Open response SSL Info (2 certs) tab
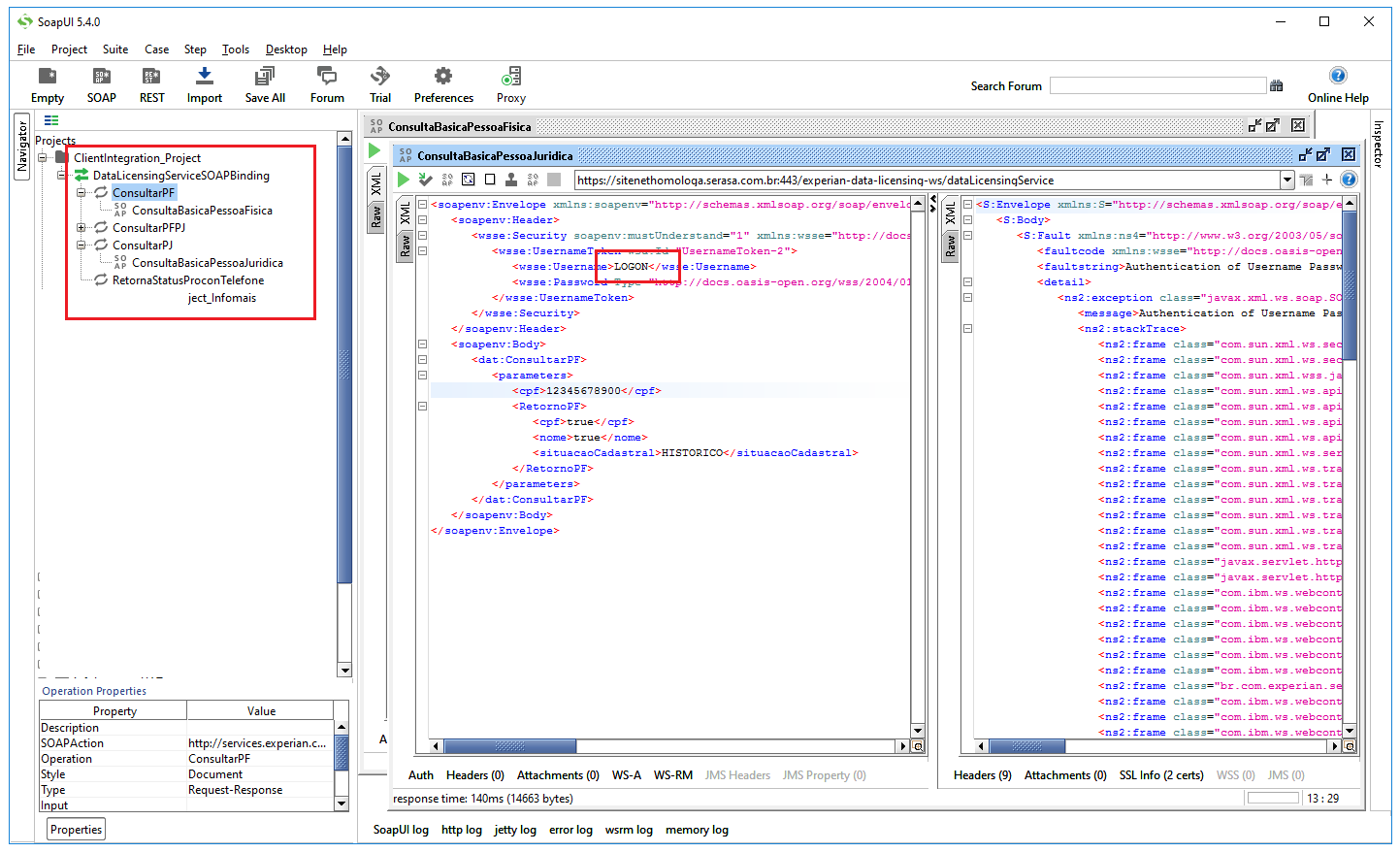 tap(1161, 775)
